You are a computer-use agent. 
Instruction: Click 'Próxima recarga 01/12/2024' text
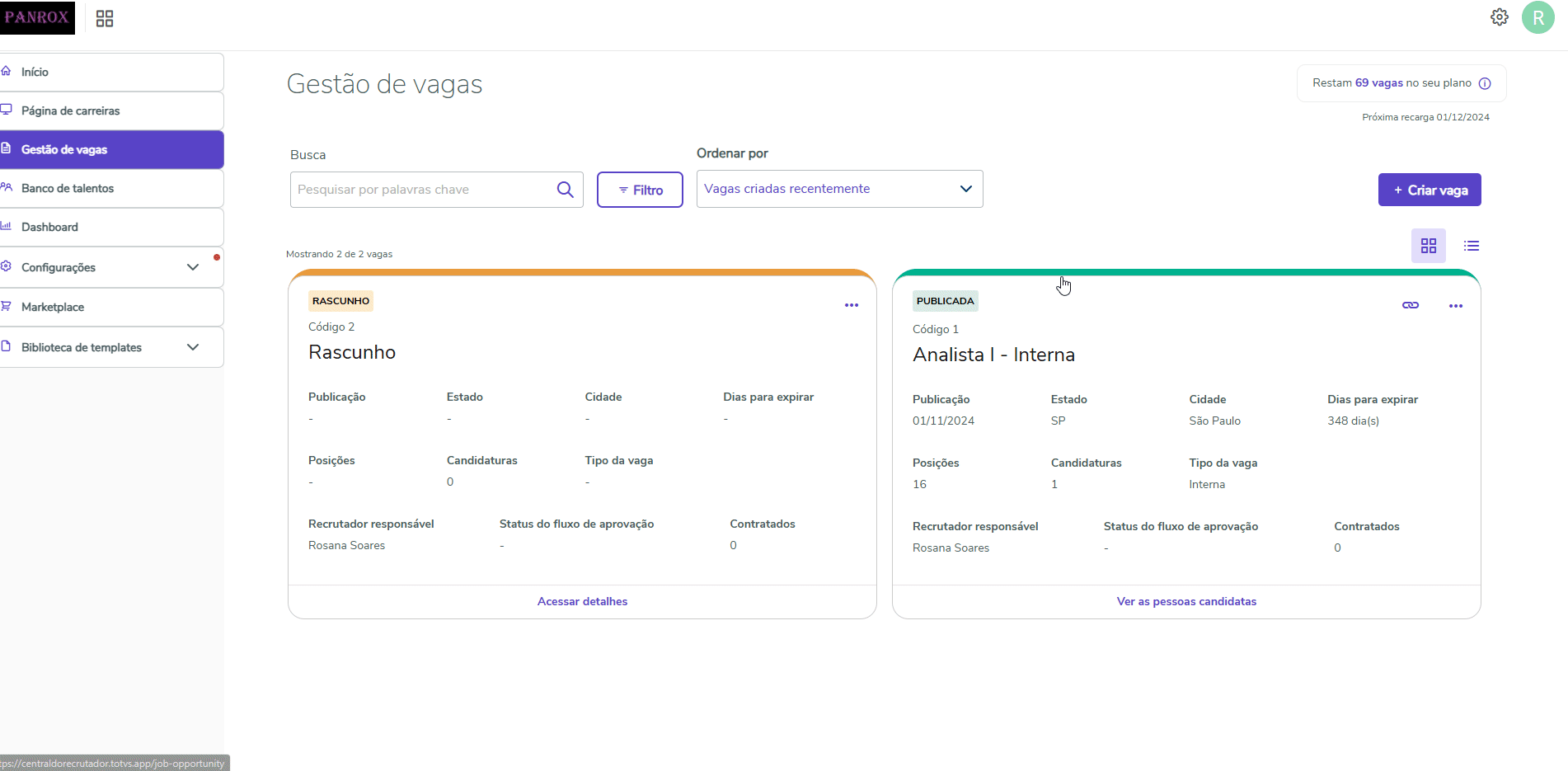(x=1425, y=117)
